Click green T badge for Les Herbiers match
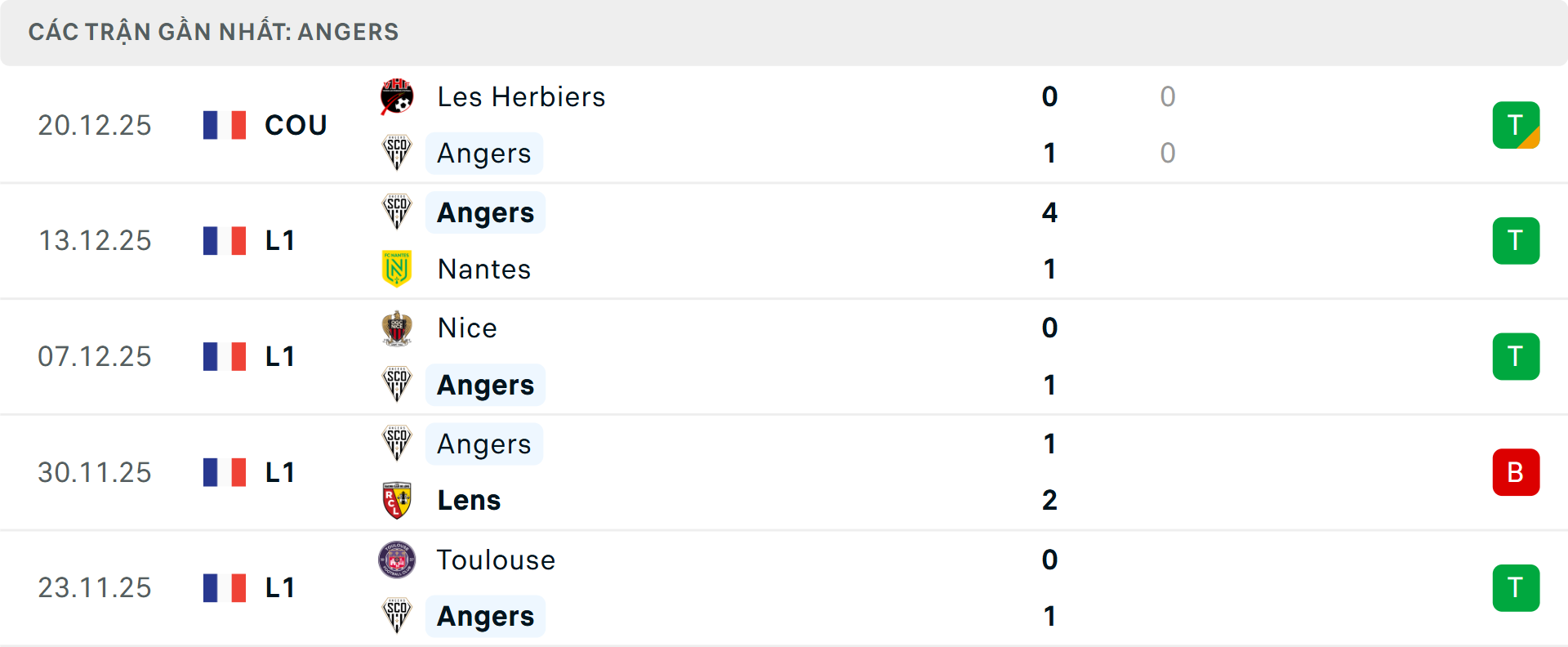This screenshot has width=1568, height=647. point(1516,125)
